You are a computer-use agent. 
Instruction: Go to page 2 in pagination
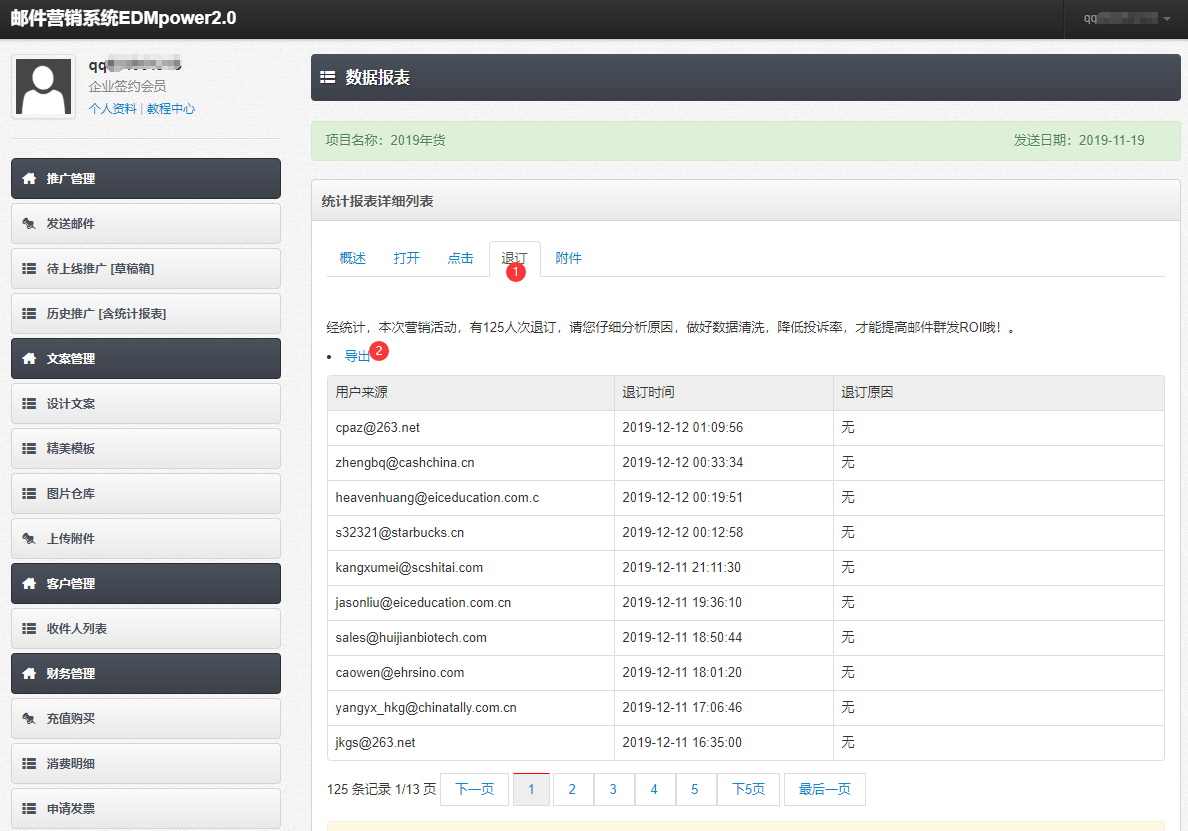click(x=572, y=789)
